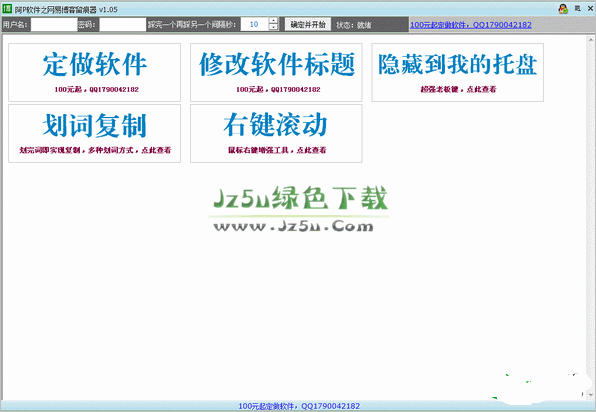596x412 pixels.
Task: Decrease interval seconds with down arrow
Action: pos(273,28)
